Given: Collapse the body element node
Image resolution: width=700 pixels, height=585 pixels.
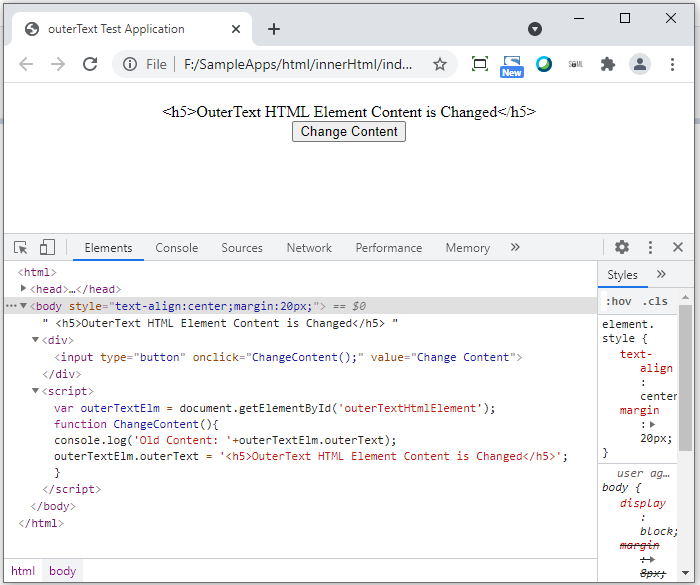Looking at the screenshot, I should coord(23,305).
